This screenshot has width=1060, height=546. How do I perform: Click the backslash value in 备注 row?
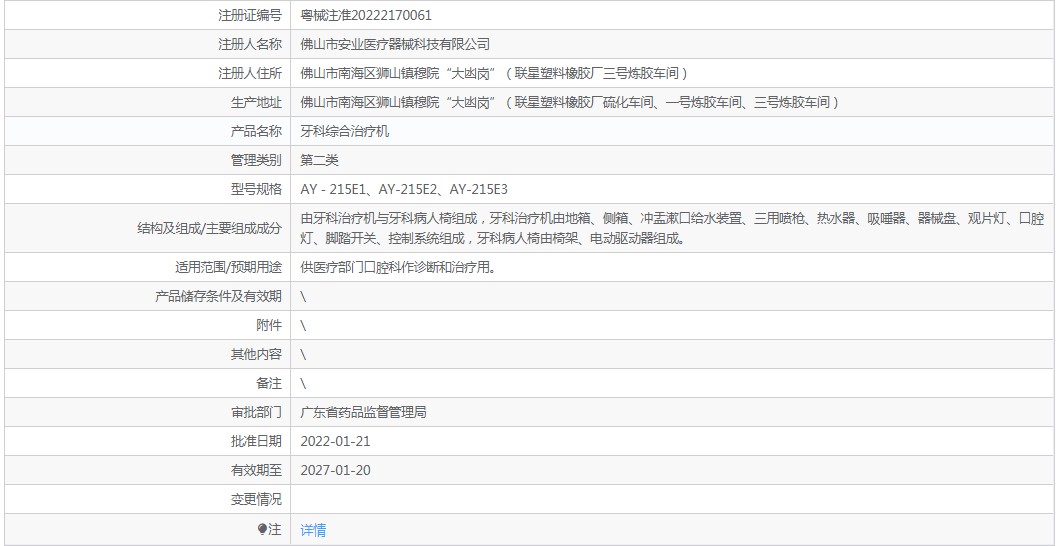pos(304,383)
